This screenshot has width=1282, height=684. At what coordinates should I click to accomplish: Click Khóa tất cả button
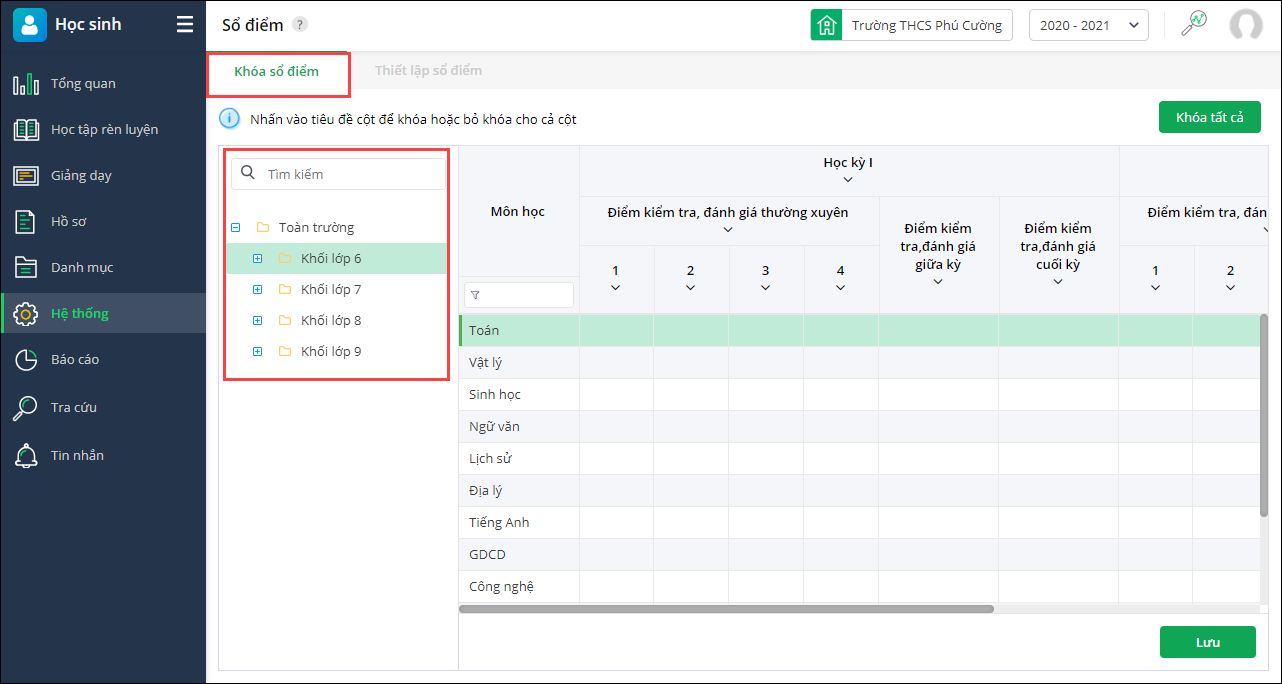[x=1210, y=117]
